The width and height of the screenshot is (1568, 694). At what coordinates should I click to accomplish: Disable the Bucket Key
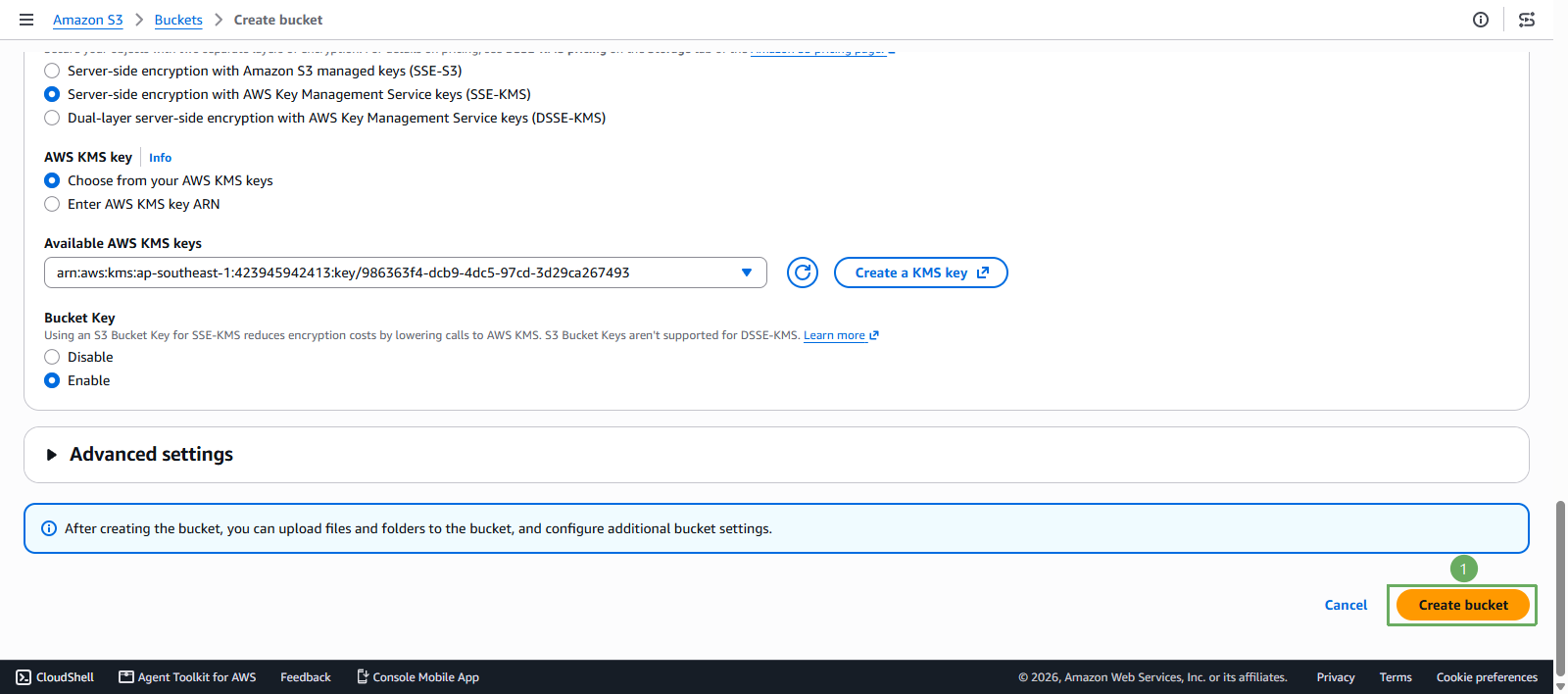pyautogui.click(x=52, y=357)
